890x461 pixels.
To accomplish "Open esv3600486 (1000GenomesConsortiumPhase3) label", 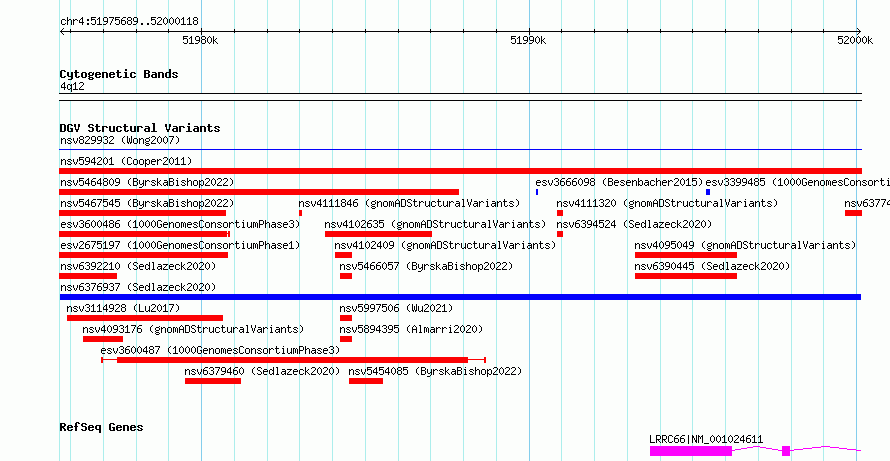I will (180, 224).
